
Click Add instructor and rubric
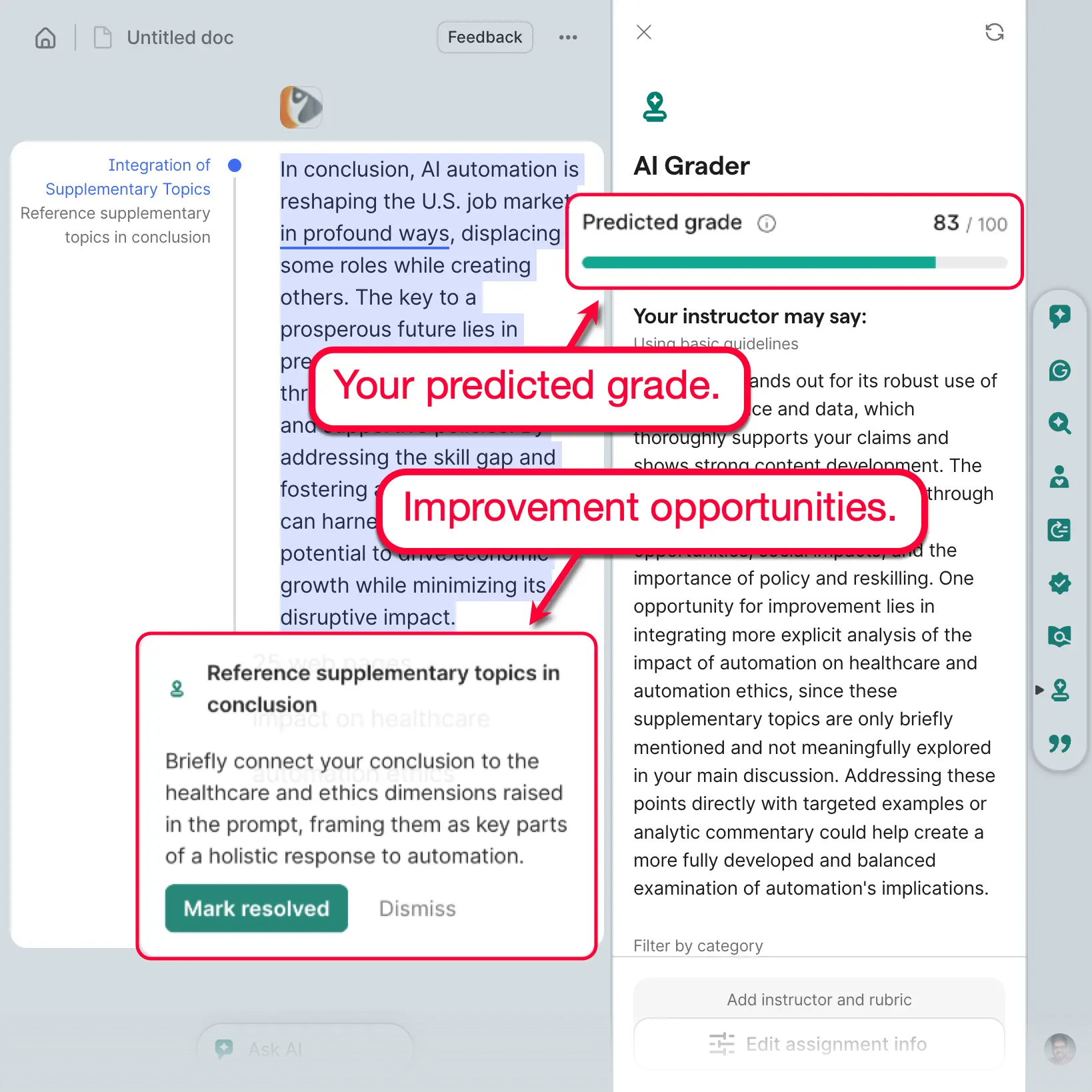pos(819,999)
